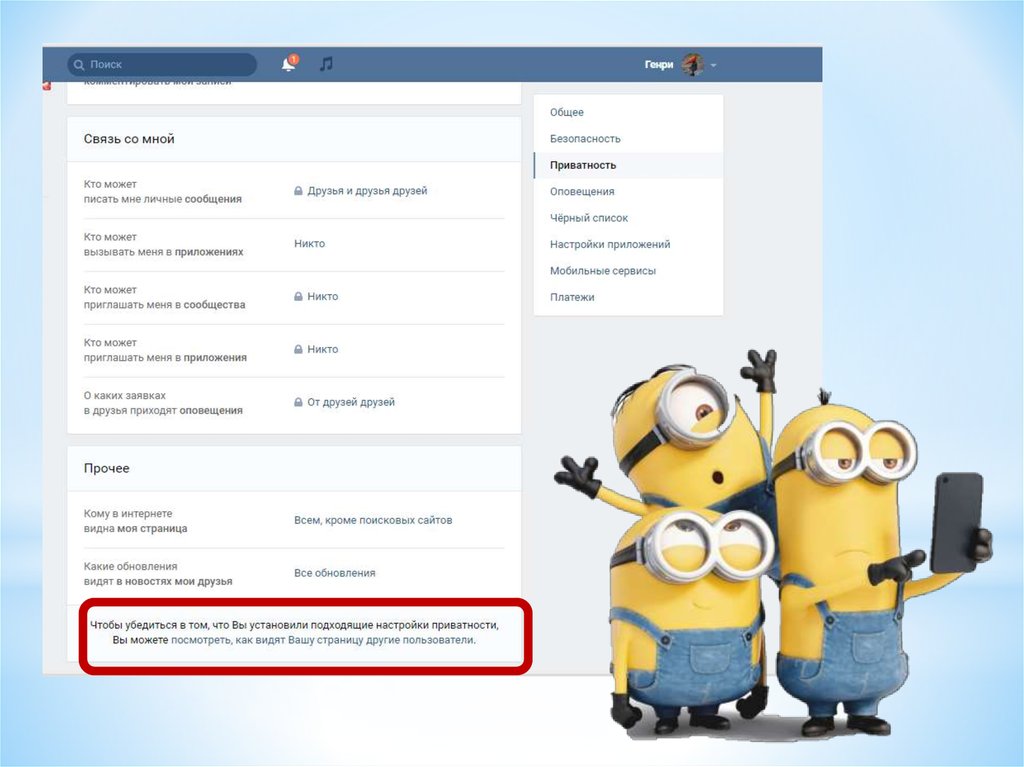Open the 'Все обновления' dropdown

click(335, 573)
